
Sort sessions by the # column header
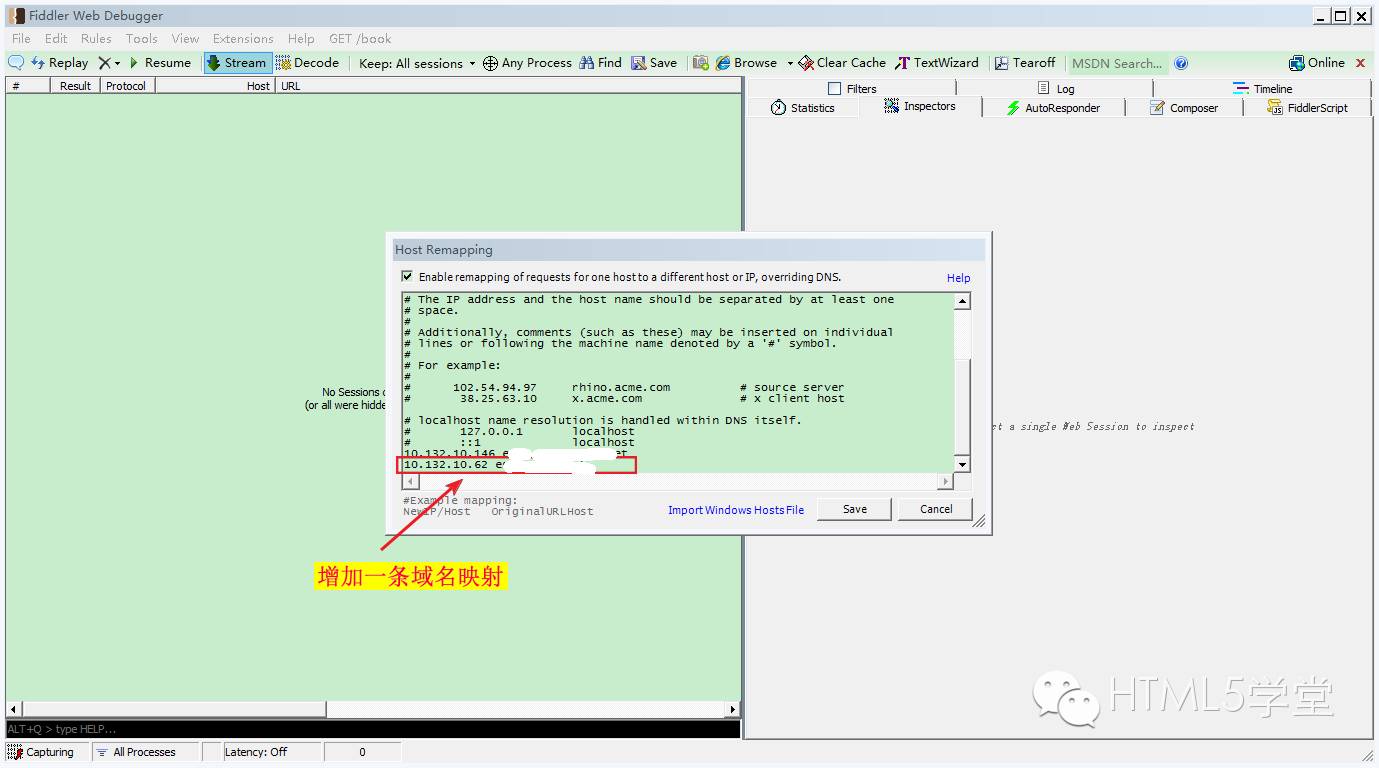pos(28,86)
